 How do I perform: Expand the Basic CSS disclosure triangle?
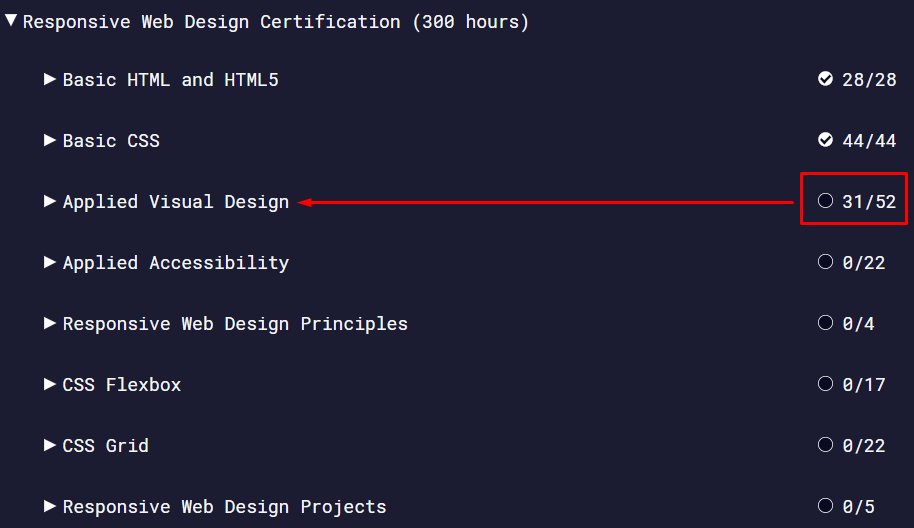(x=50, y=140)
